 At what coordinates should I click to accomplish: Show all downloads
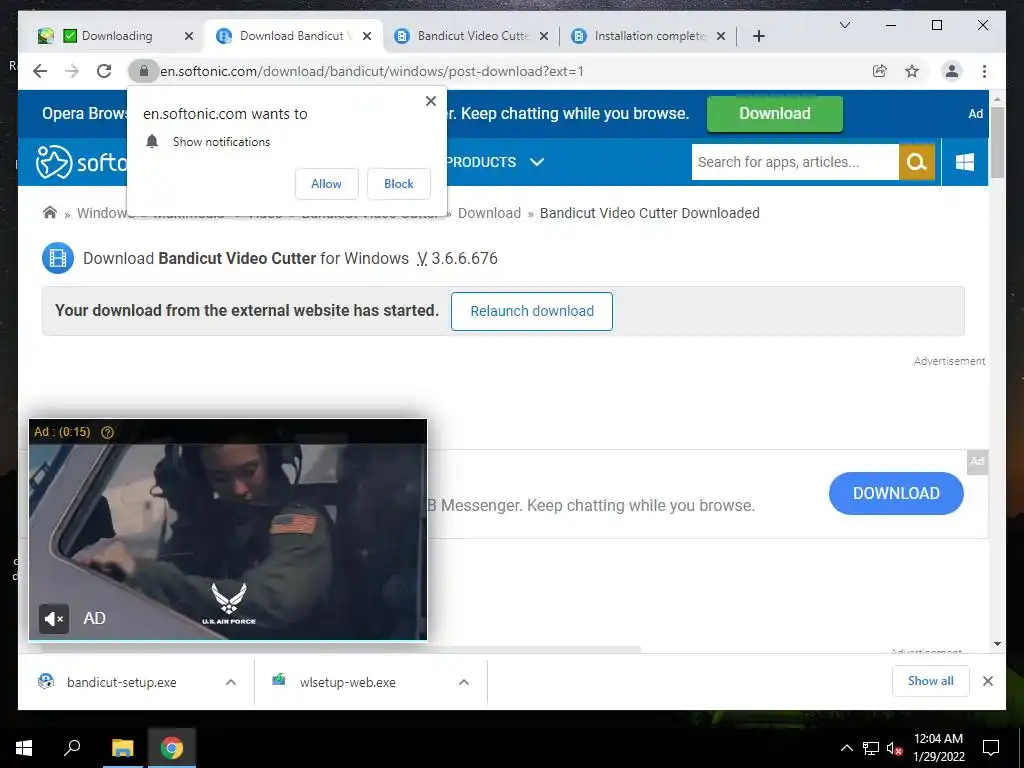click(931, 681)
